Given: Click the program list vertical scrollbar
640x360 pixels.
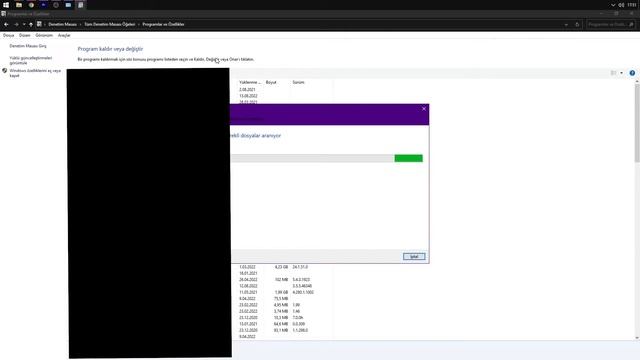Looking at the screenshot, I should 637,124.
